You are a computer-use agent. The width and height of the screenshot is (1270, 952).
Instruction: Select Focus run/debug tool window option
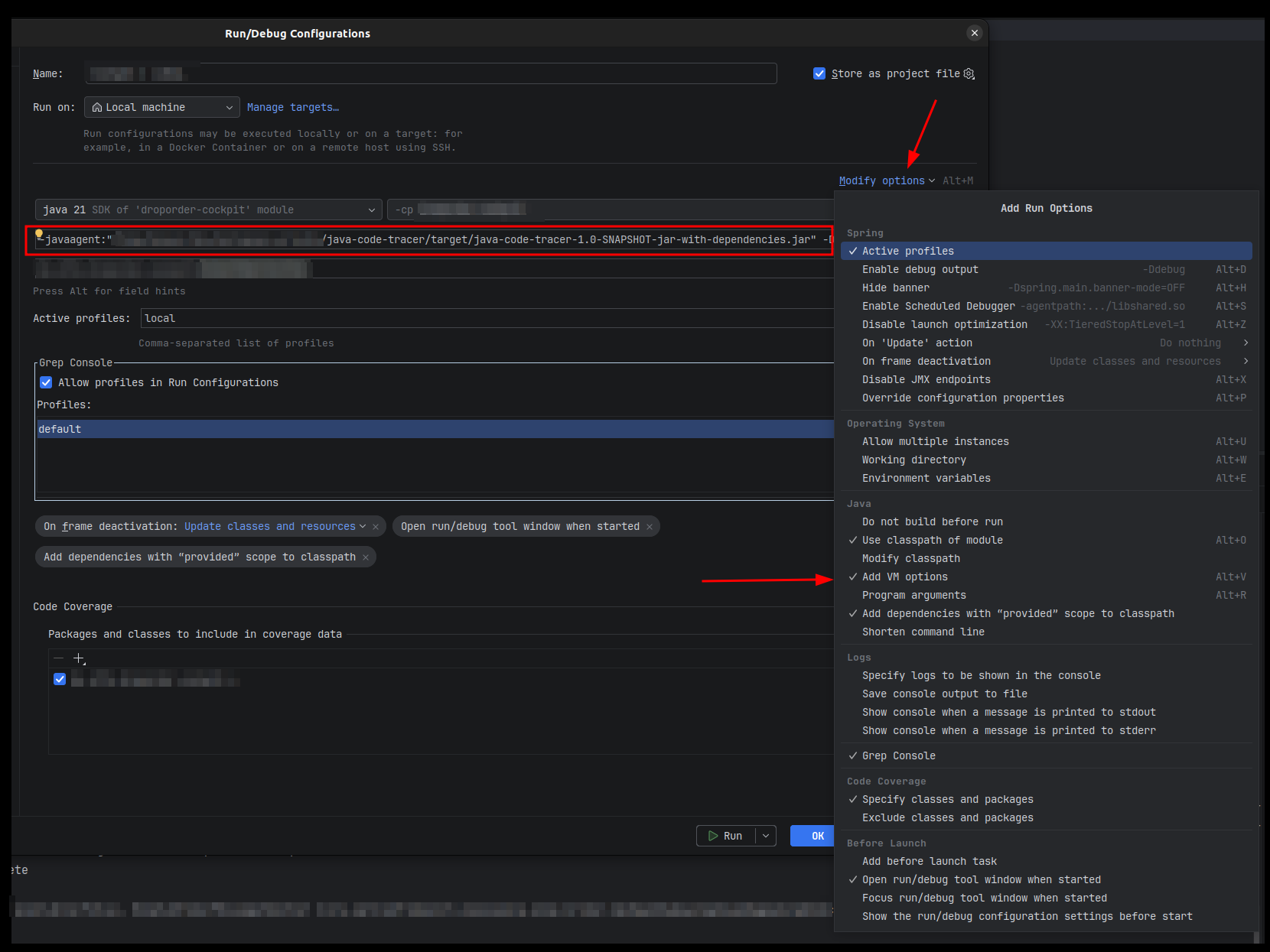pos(1046,898)
